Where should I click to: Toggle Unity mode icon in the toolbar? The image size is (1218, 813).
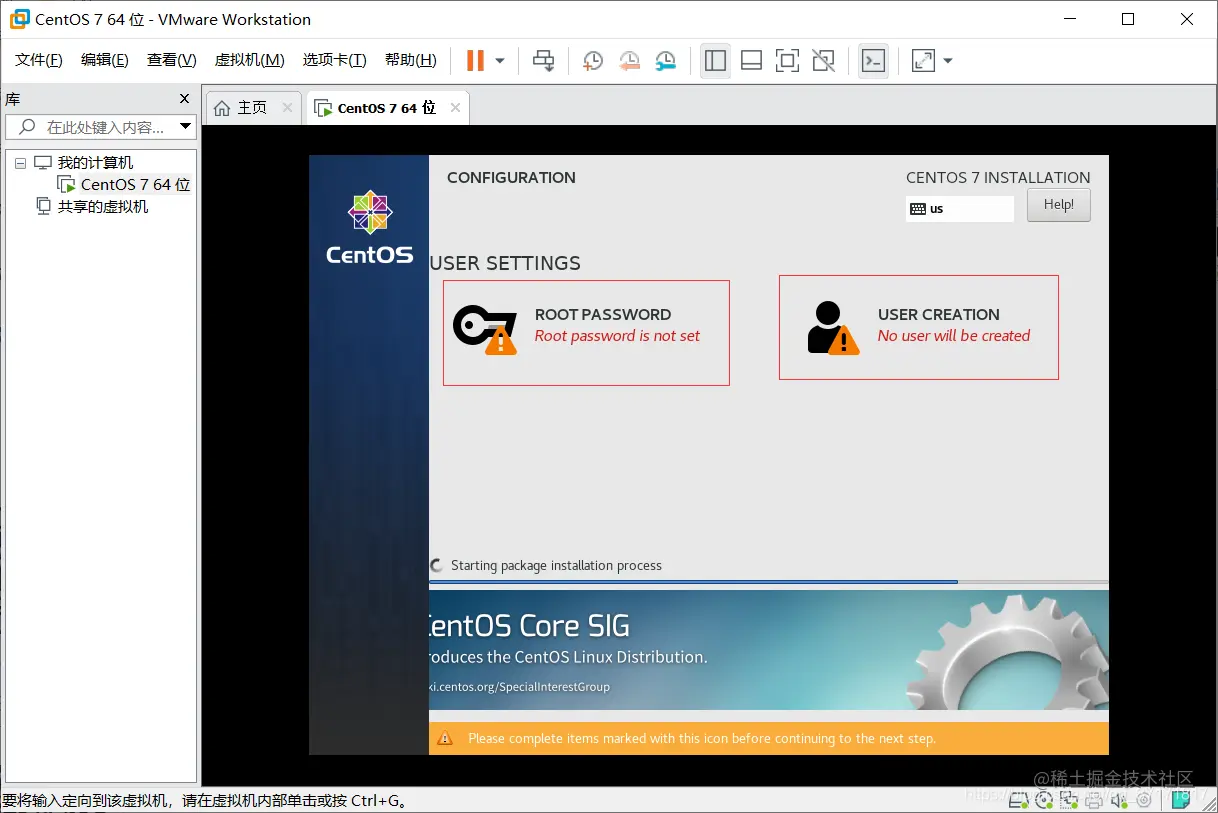(823, 61)
